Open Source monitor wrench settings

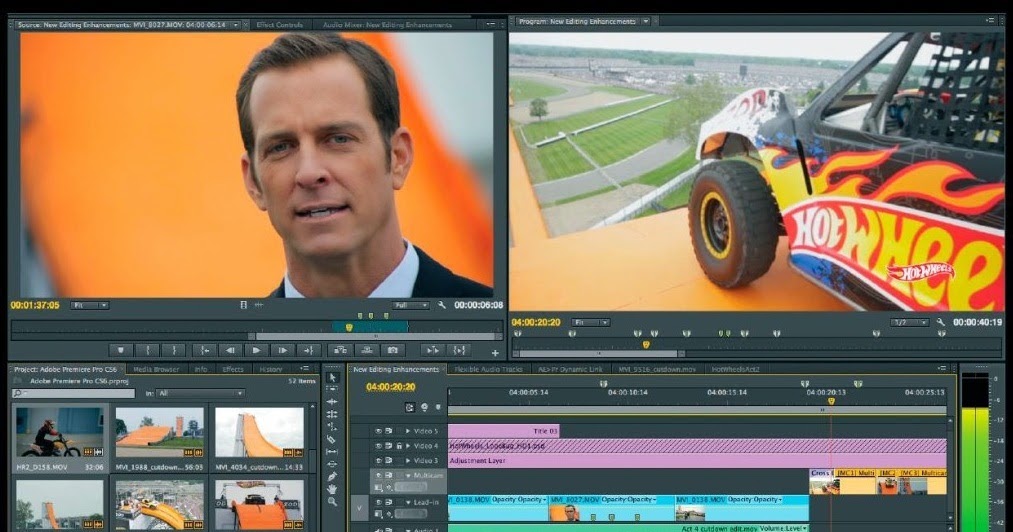tap(442, 304)
